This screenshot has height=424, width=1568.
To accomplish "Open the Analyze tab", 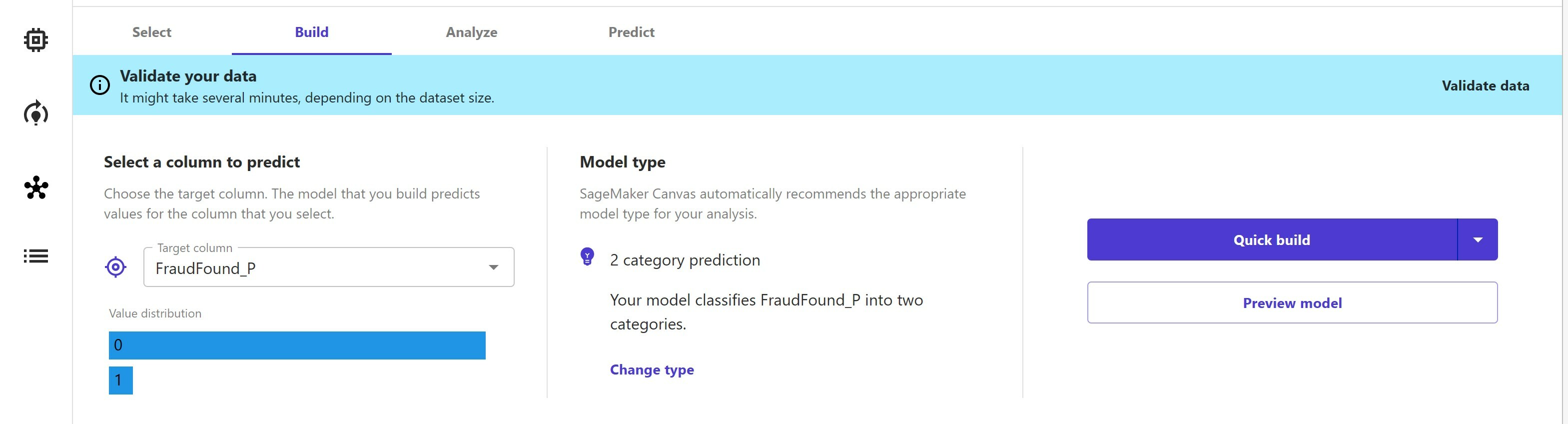I will 471,32.
